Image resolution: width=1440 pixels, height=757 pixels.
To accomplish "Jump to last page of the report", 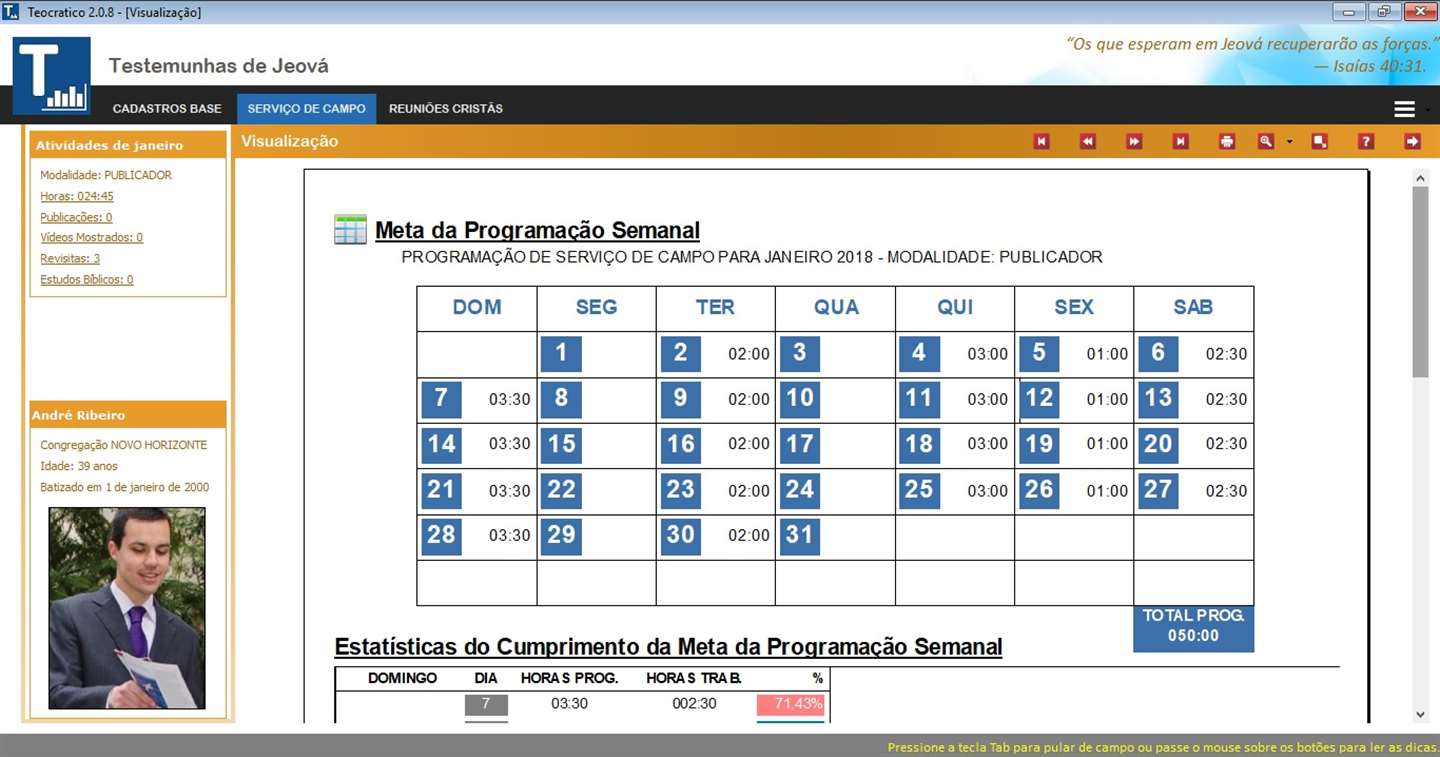I will (1180, 142).
